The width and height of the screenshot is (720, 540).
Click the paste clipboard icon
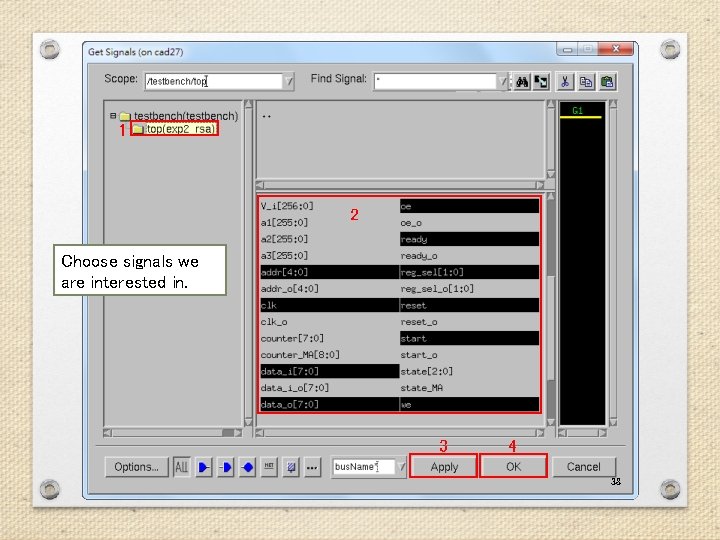607,82
